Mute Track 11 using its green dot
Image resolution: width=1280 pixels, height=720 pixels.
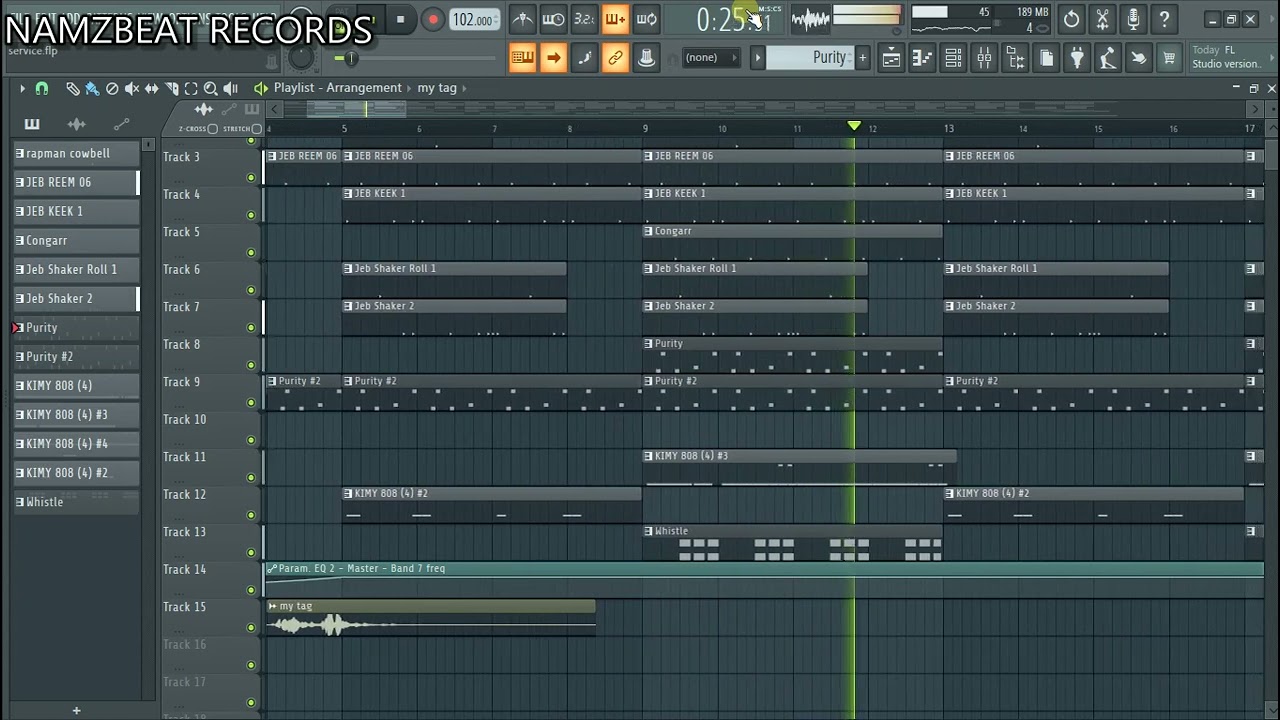coord(251,478)
